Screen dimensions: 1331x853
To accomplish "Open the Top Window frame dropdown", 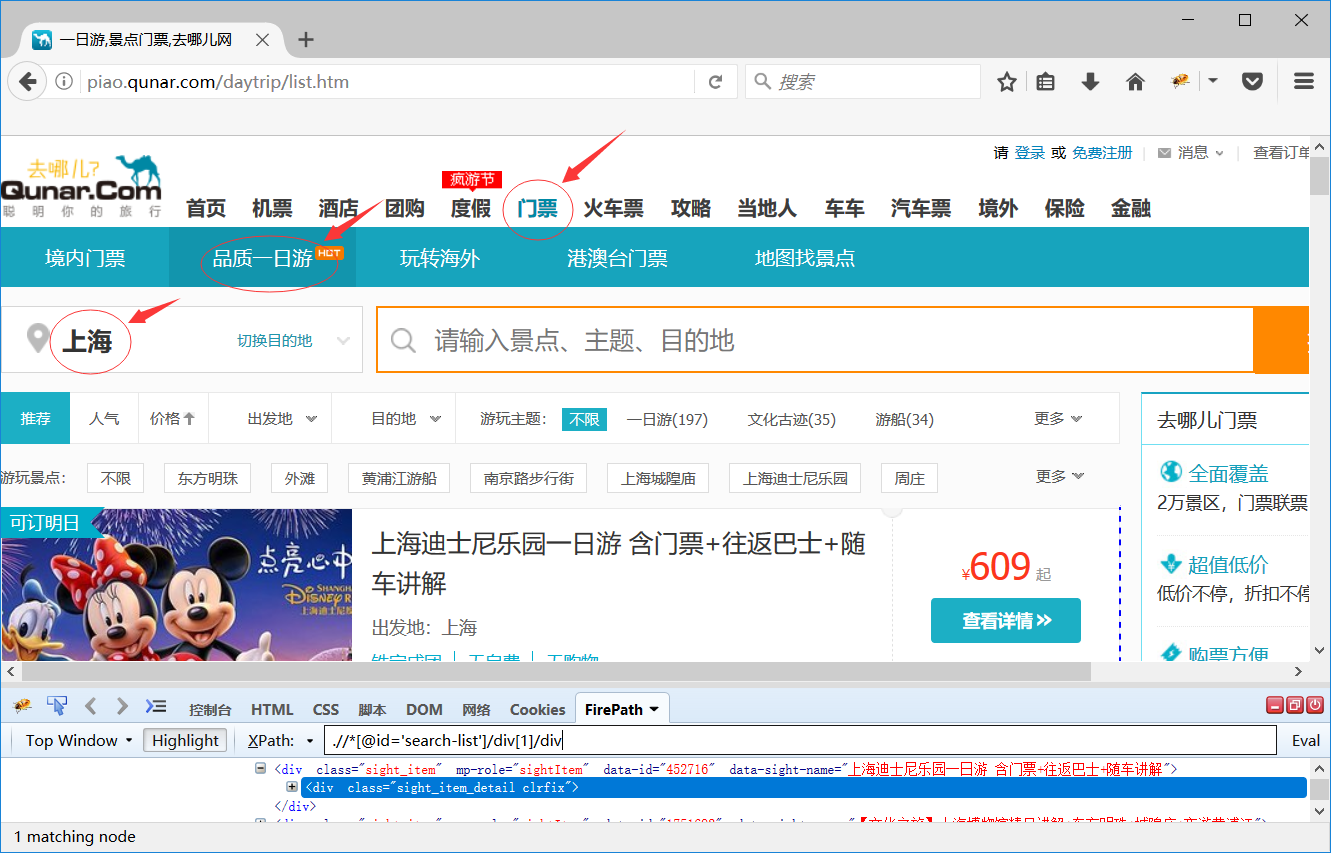I will [78, 740].
